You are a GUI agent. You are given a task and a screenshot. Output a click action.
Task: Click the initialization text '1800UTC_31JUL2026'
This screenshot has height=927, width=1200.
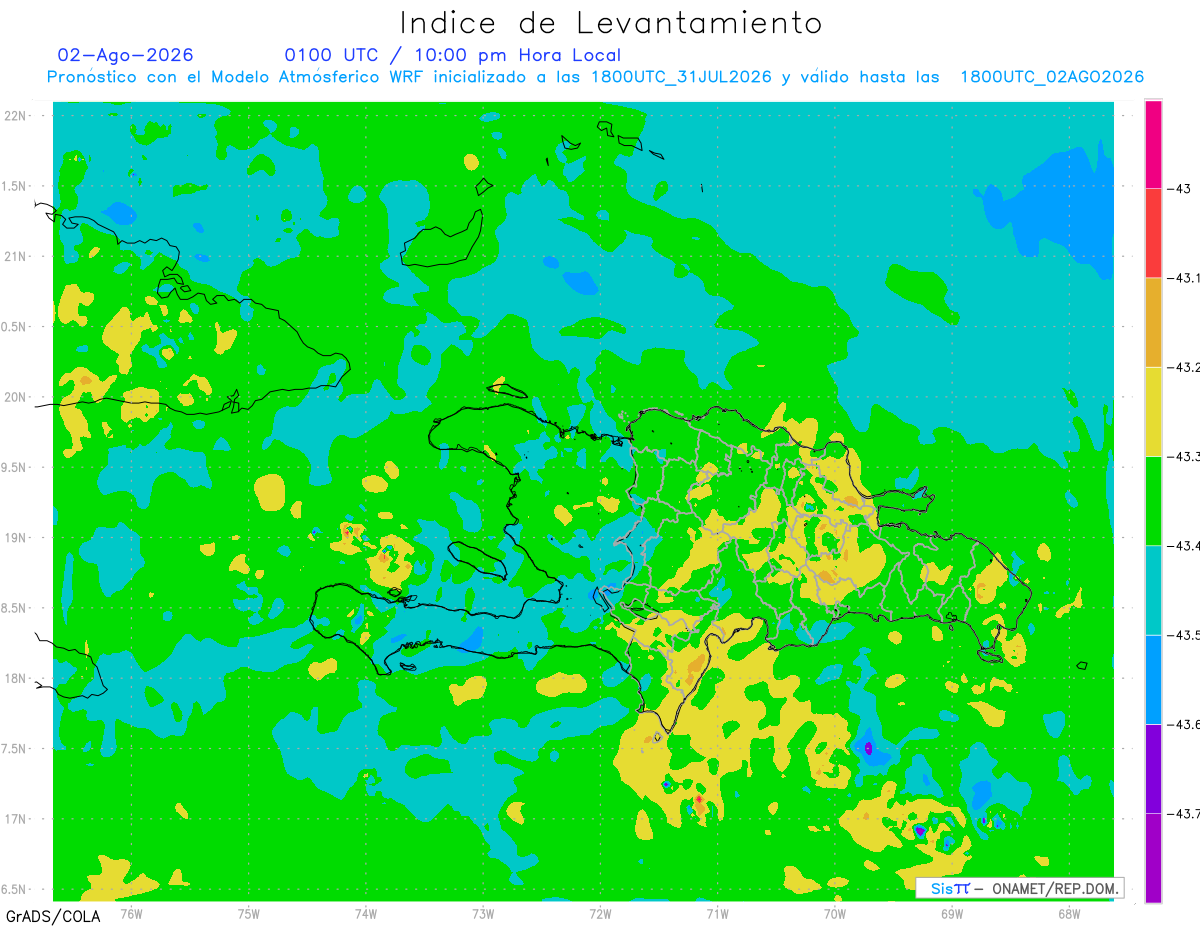681,77
